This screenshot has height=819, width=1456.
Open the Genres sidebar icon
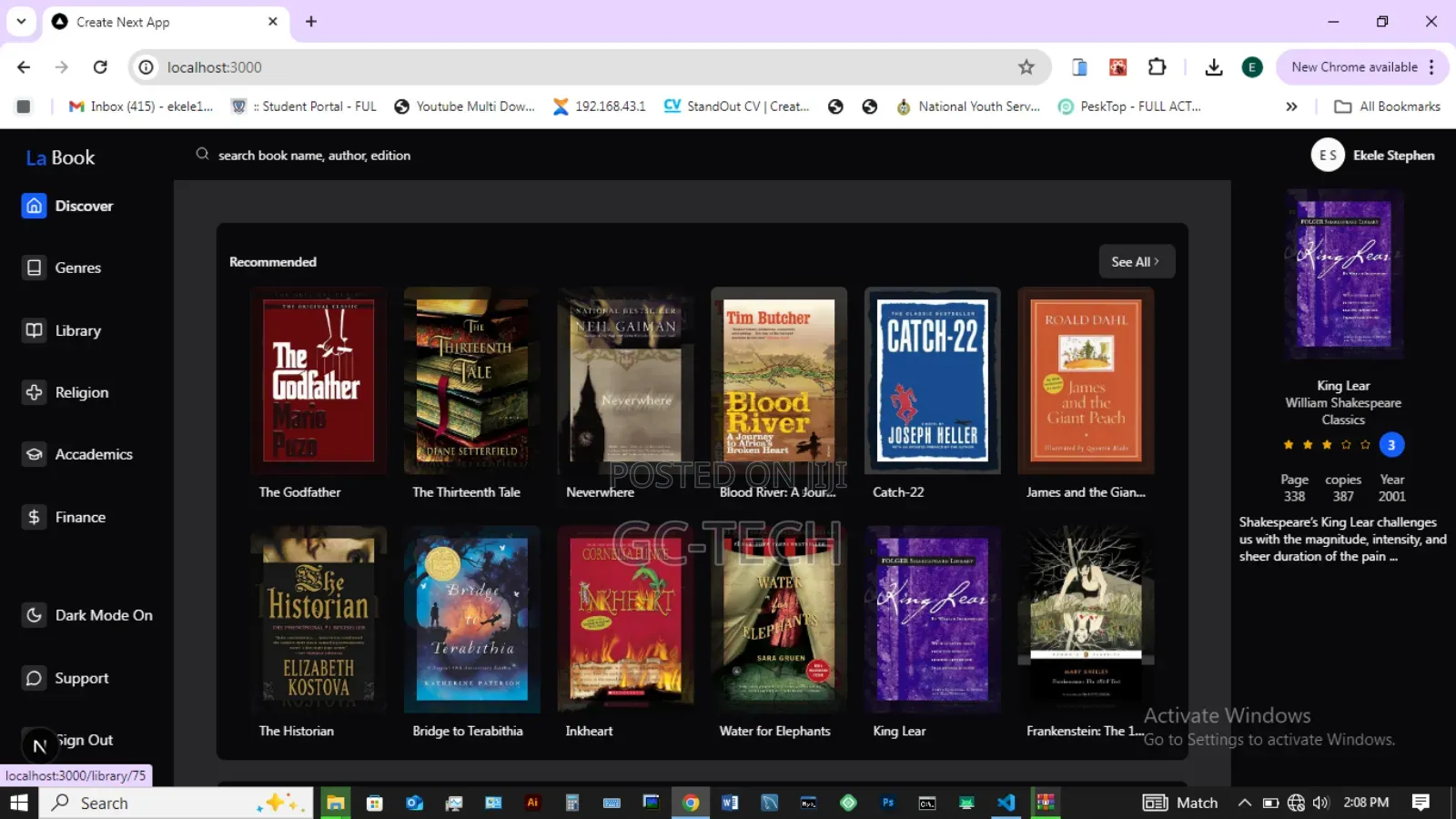[x=34, y=268]
